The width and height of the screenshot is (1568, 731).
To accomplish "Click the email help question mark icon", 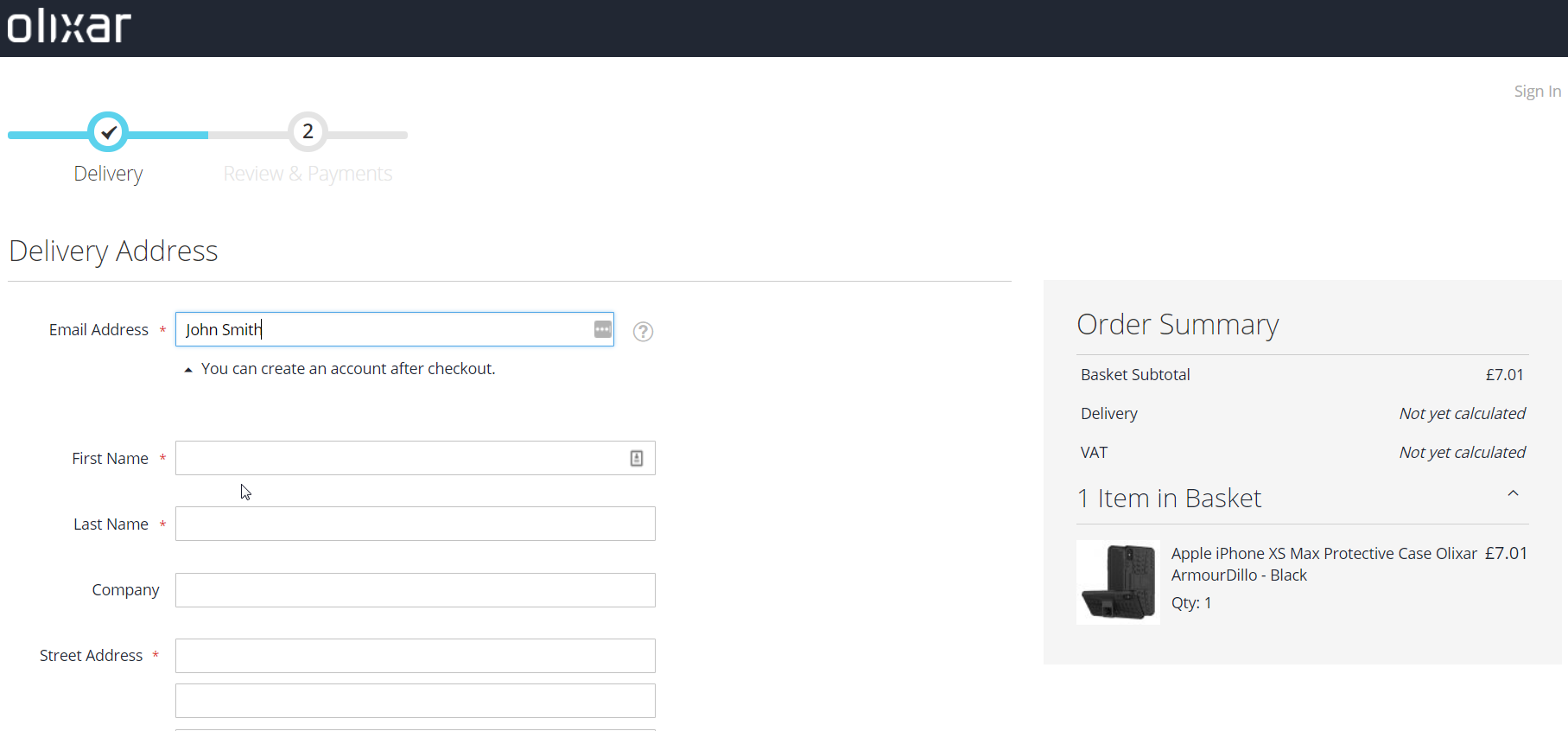I will tap(643, 332).
